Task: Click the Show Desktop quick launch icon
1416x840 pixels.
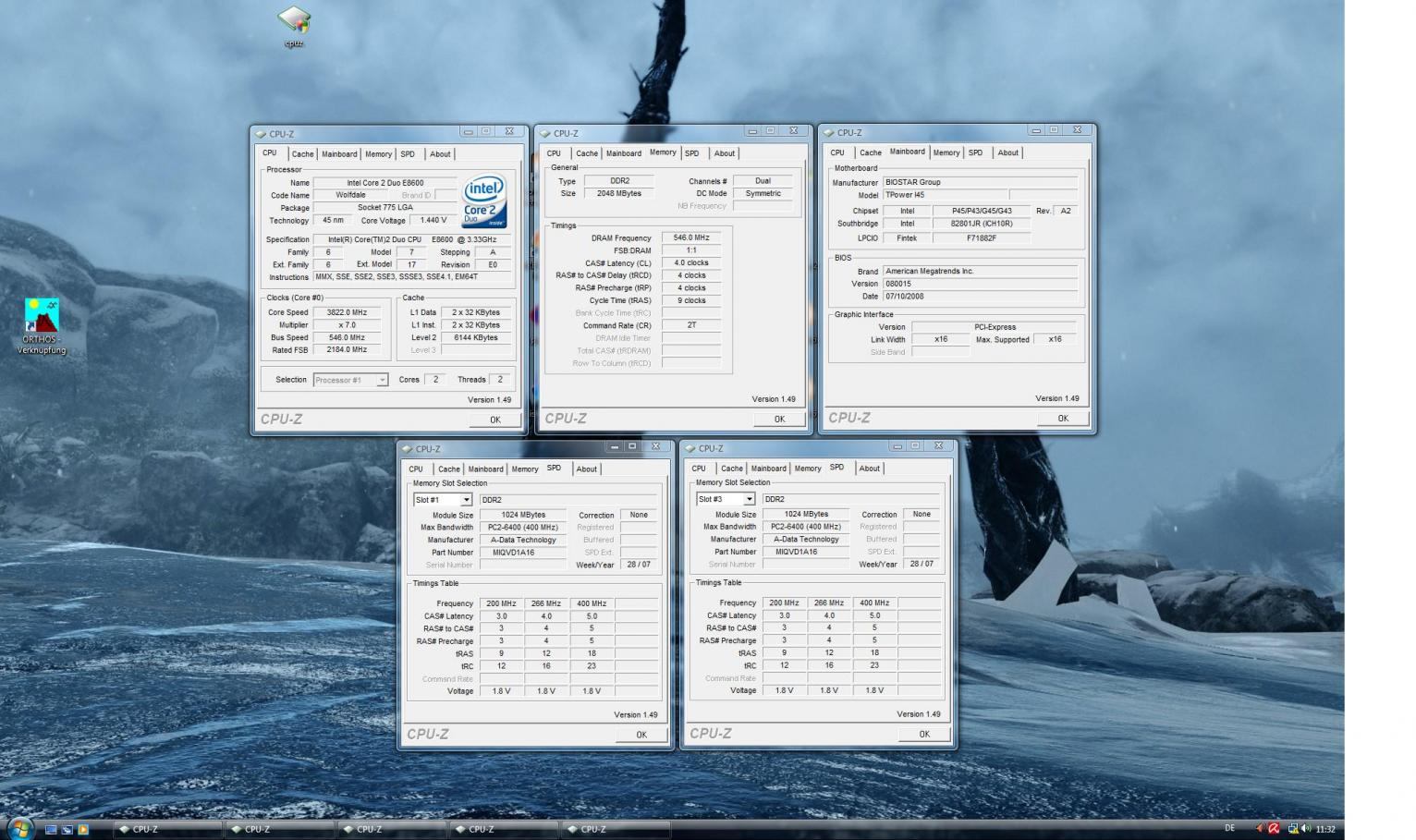Action: click(51, 829)
